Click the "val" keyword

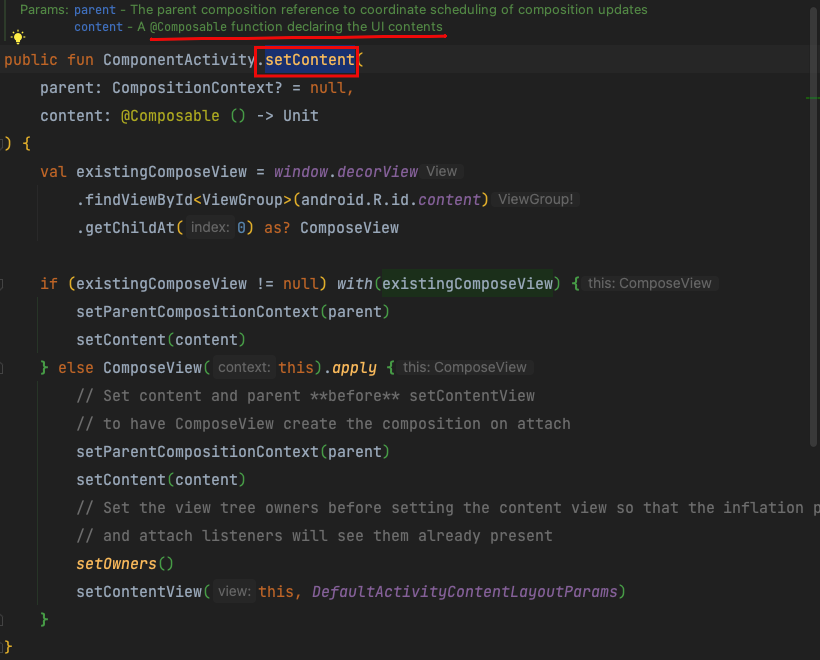(x=53, y=172)
